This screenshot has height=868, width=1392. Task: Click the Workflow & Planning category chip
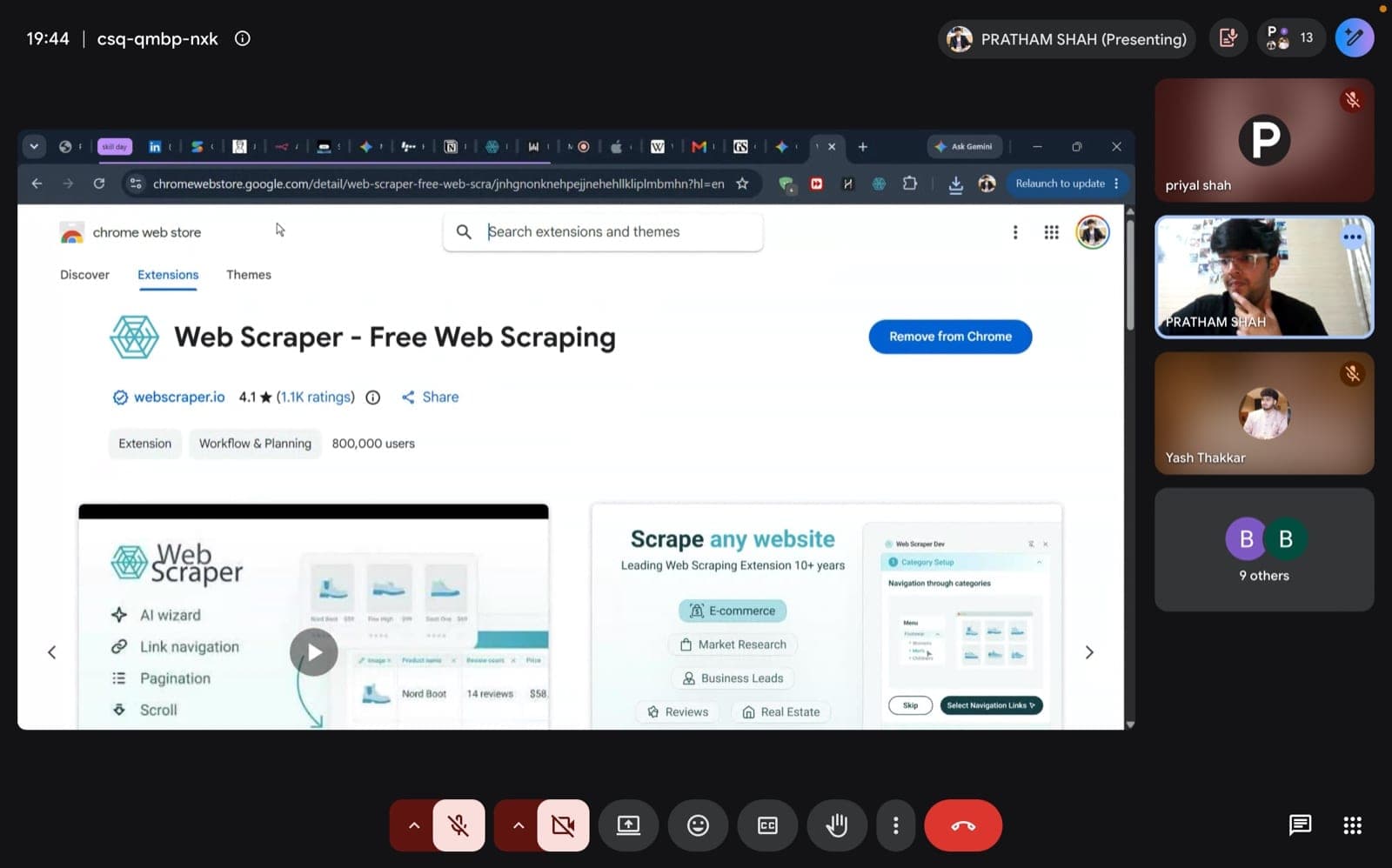pyautogui.click(x=255, y=444)
